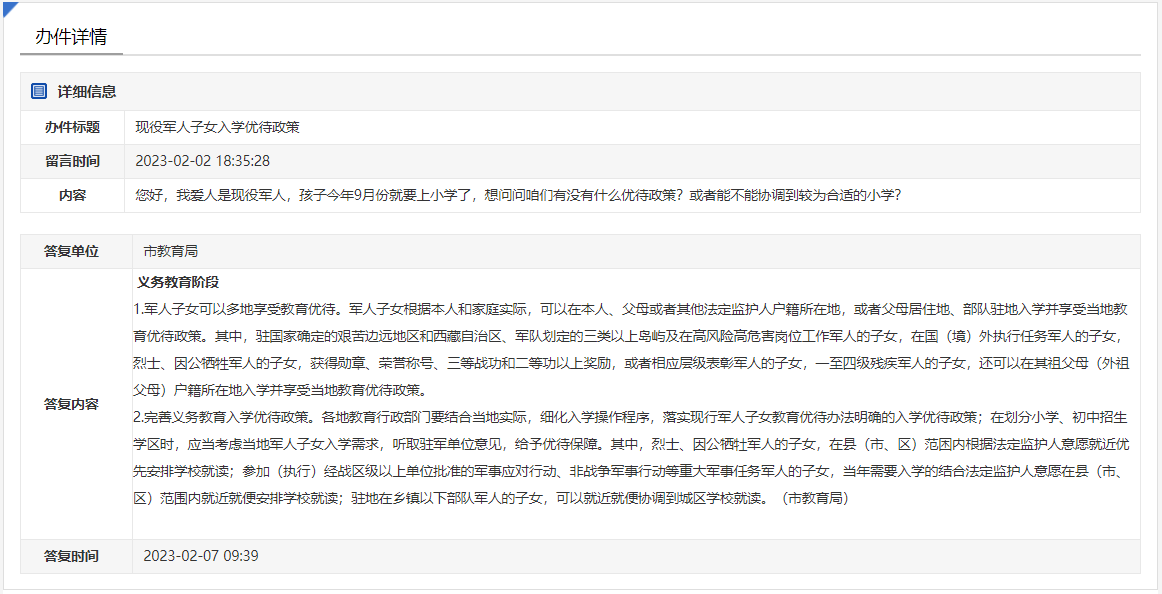Select the title 现役军人子女入学优待政策
1162x594 pixels.
pos(217,127)
